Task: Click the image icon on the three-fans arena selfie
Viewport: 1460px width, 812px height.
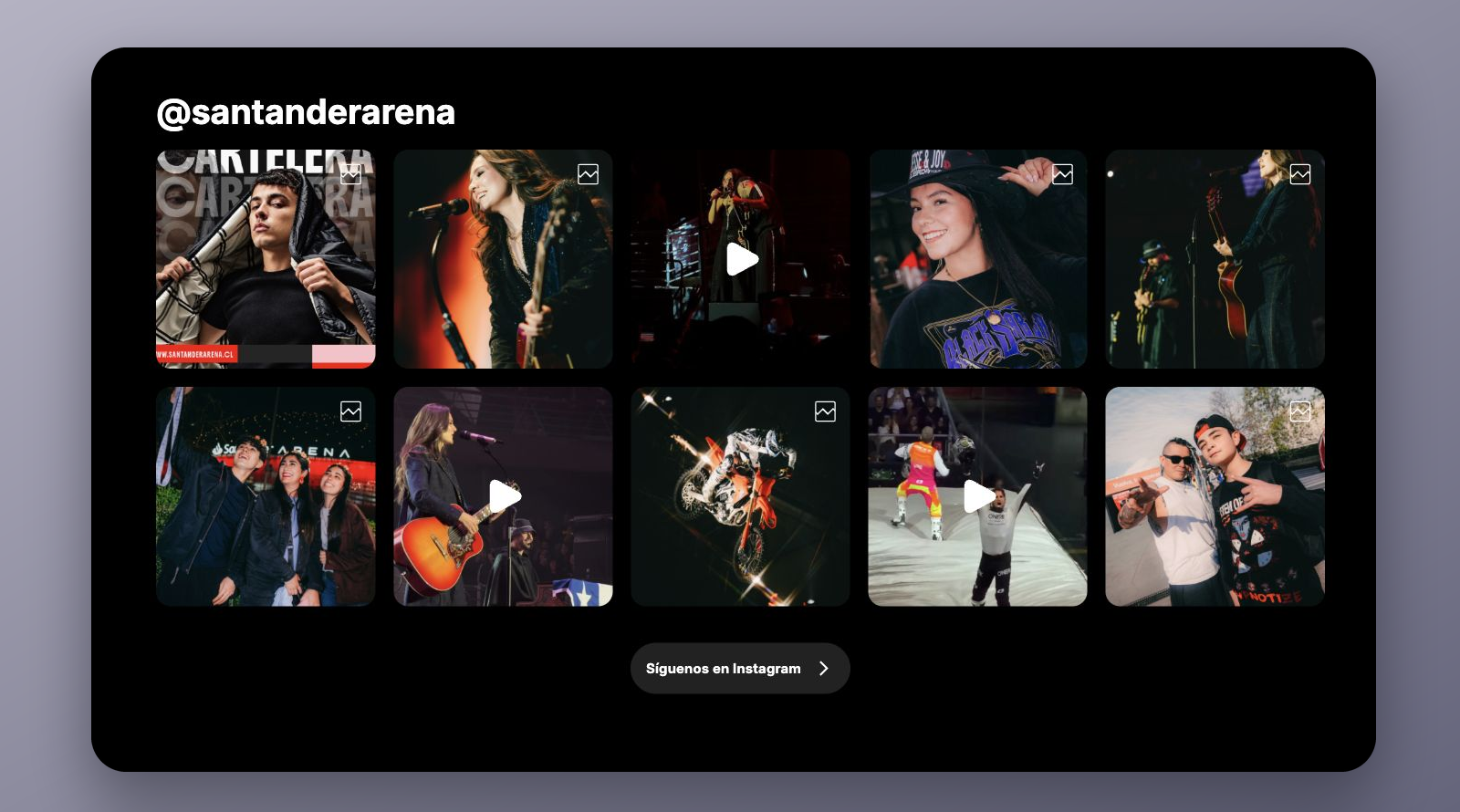Action: (351, 411)
